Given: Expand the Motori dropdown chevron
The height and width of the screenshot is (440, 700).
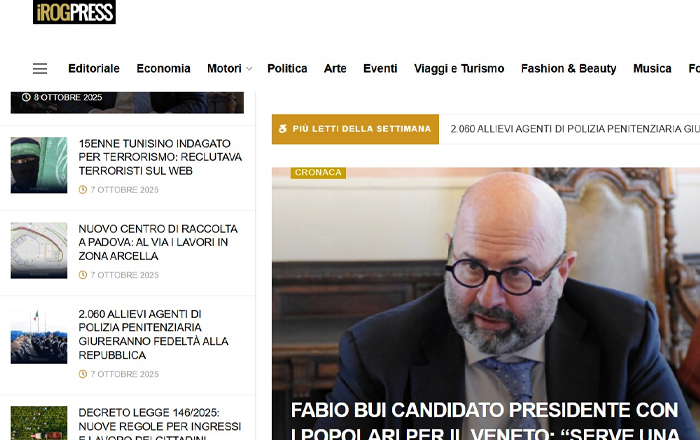Looking at the screenshot, I should pos(249,69).
